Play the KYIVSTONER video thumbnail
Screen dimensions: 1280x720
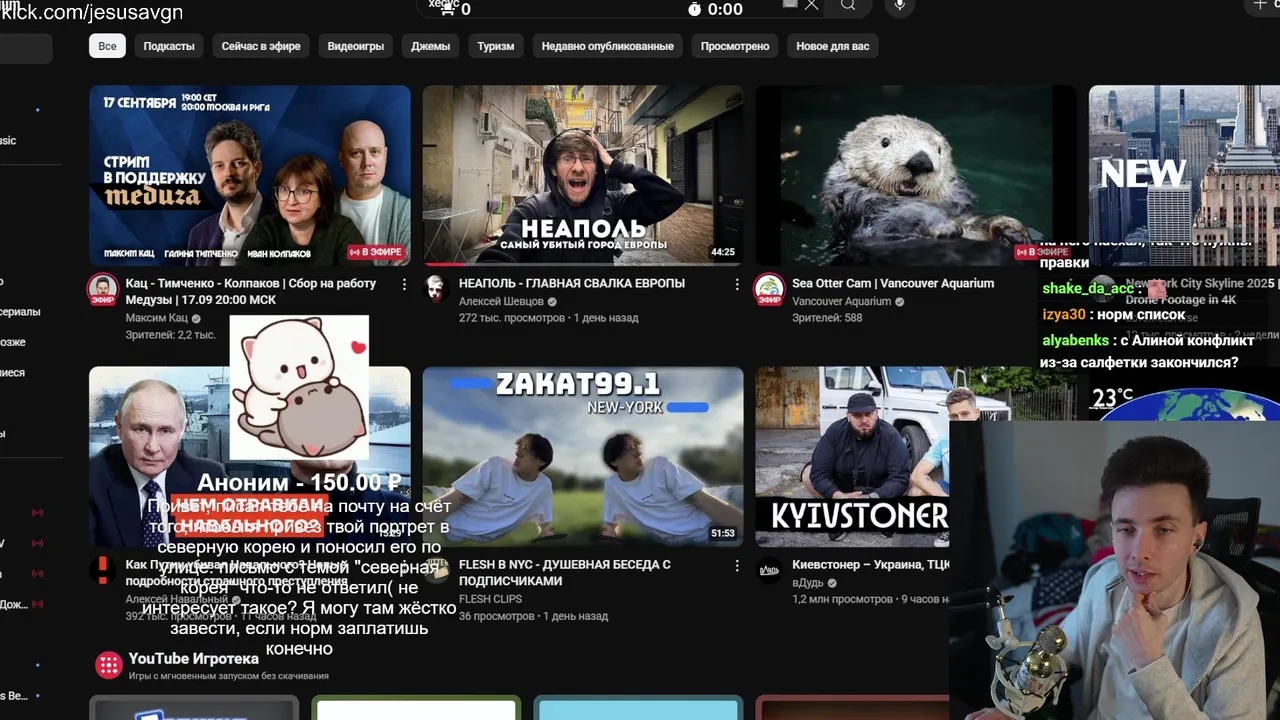coord(852,456)
